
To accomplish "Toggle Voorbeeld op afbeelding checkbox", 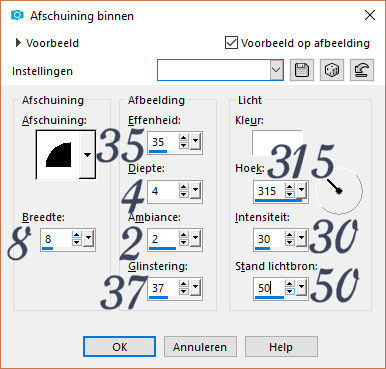I will coord(231,43).
